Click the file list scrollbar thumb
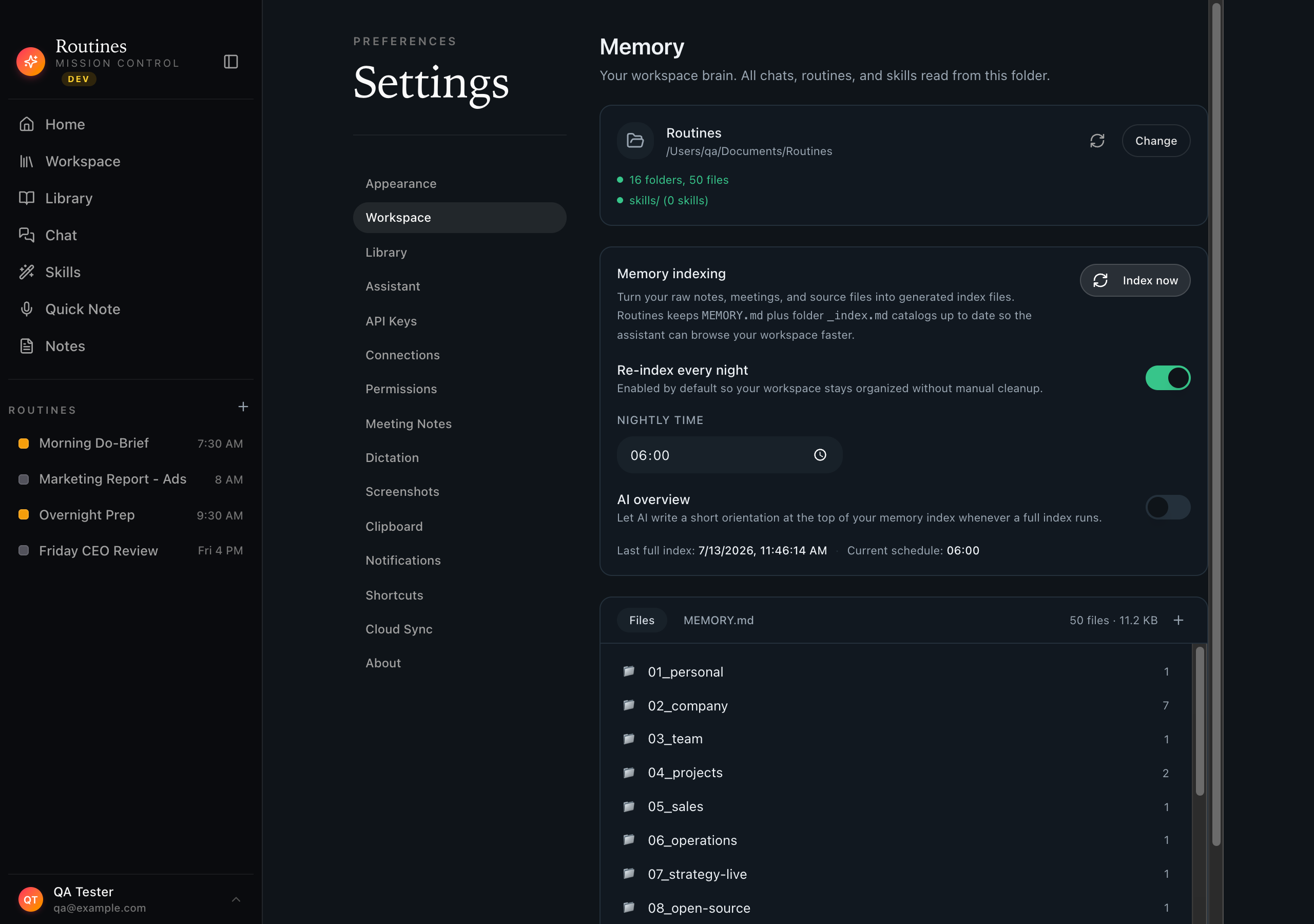The height and width of the screenshot is (924, 1314). [1200, 721]
